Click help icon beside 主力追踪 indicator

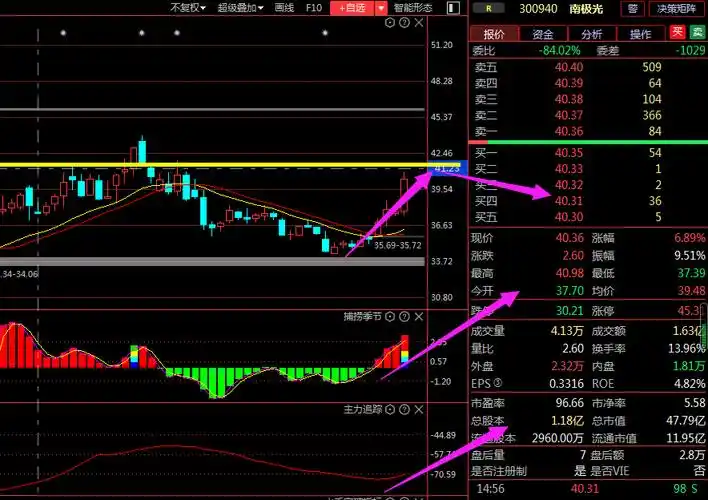point(404,409)
